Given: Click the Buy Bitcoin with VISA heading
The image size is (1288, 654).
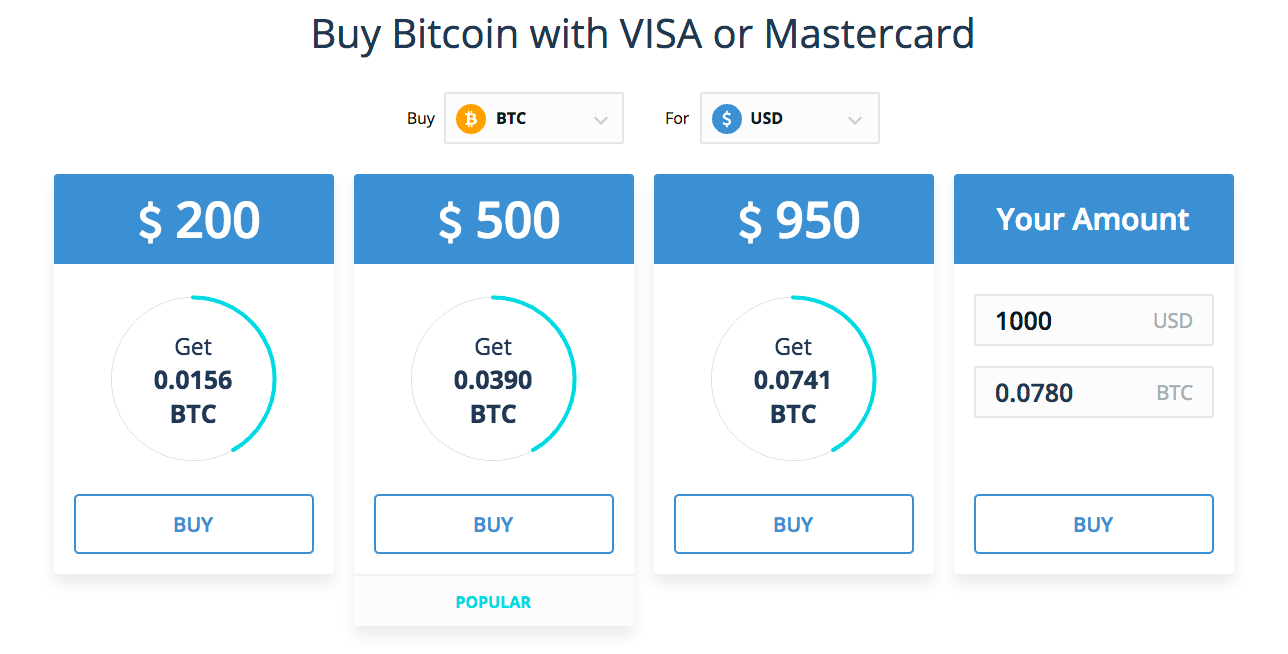Looking at the screenshot, I should pos(643,34).
